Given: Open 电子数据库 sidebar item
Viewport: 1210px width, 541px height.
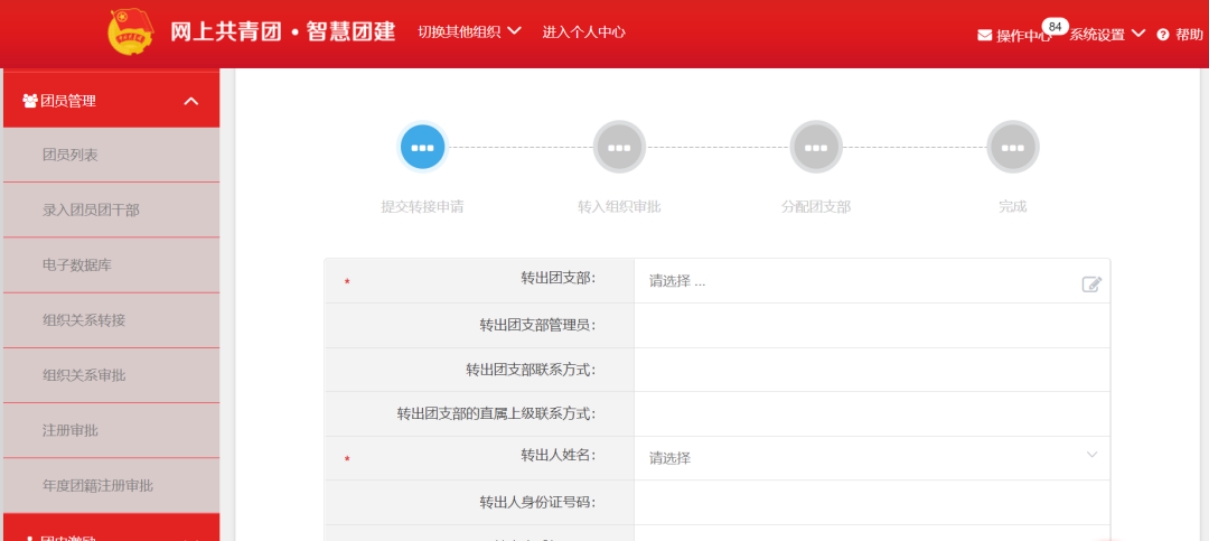Looking at the screenshot, I should click(77, 265).
